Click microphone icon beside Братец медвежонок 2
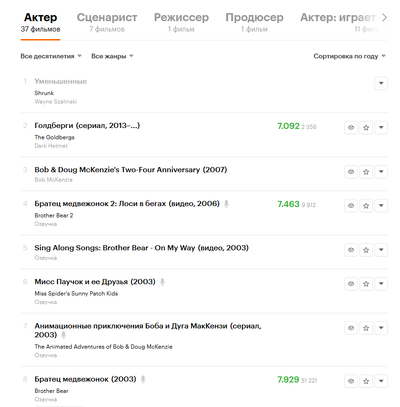The width and height of the screenshot is (400, 407). click(x=226, y=204)
